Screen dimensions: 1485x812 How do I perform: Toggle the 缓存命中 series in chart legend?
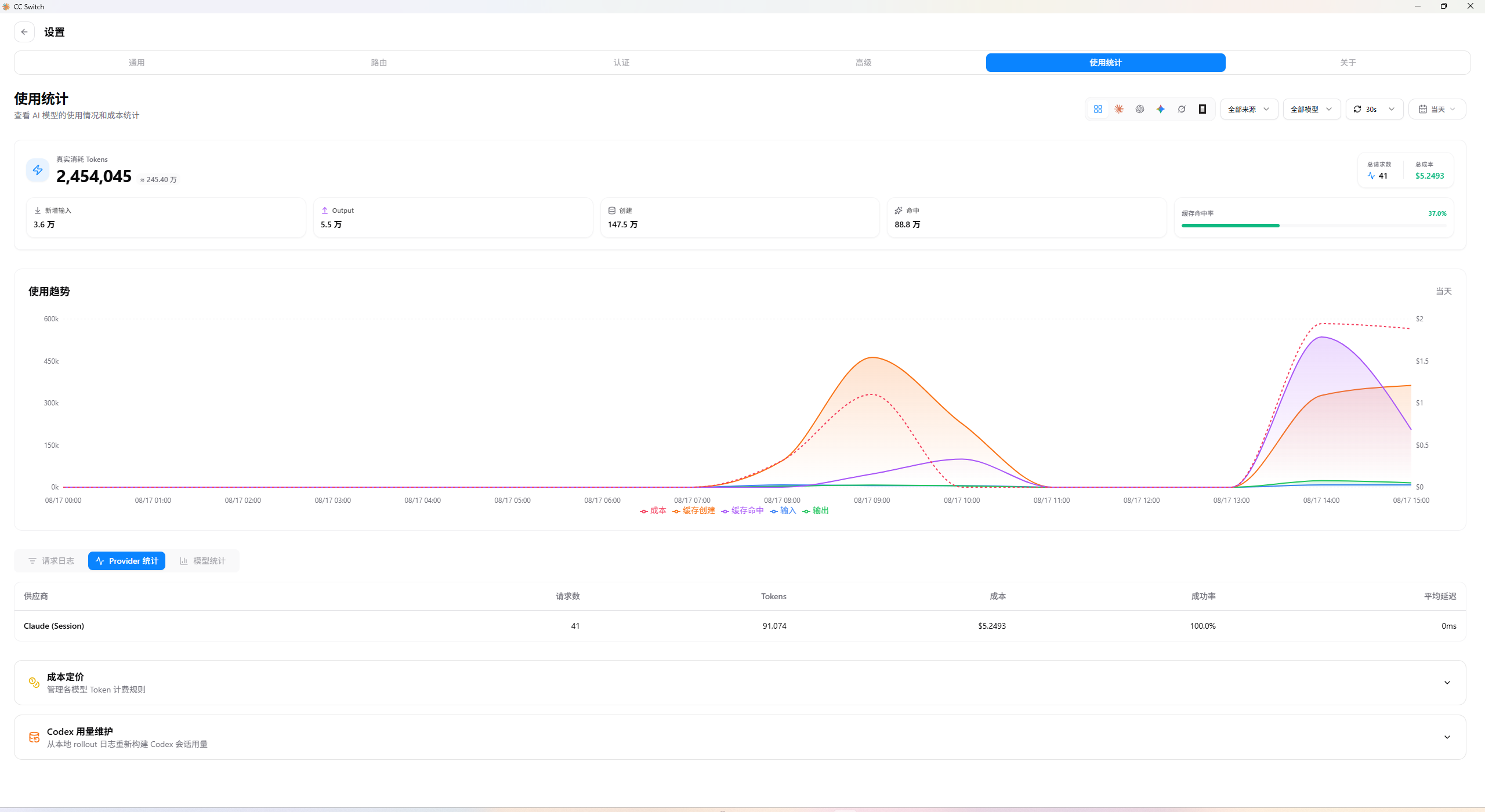pos(742,510)
